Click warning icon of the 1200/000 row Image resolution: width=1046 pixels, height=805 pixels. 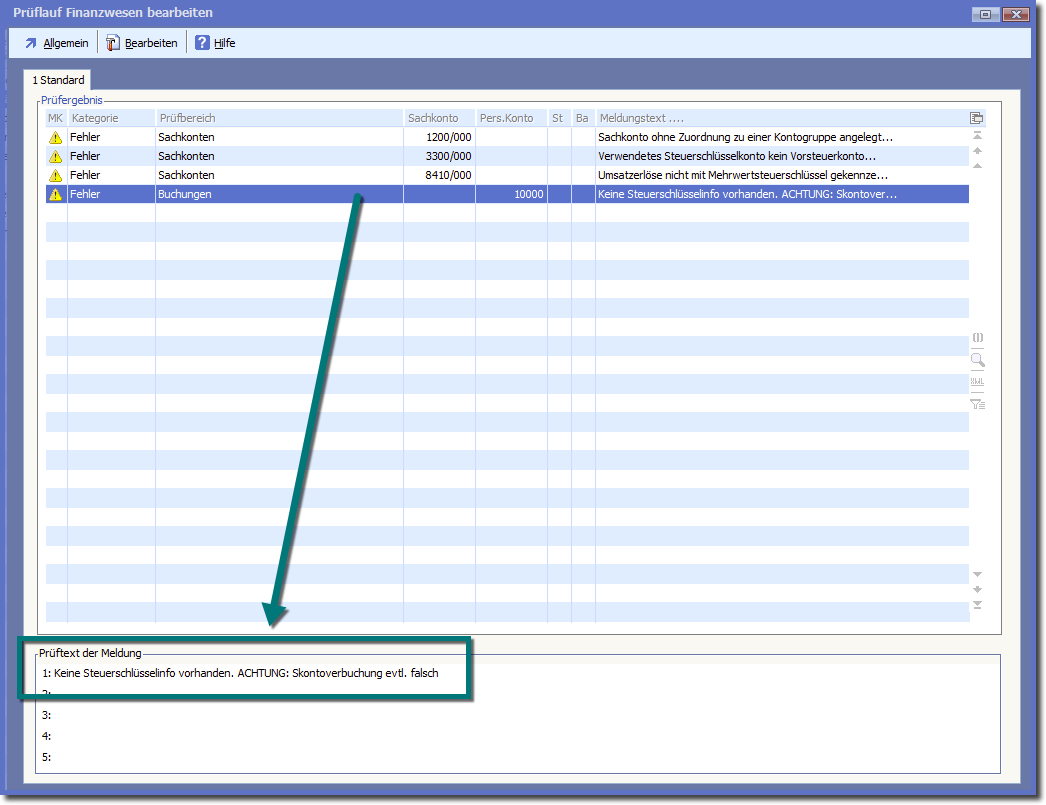click(56, 137)
